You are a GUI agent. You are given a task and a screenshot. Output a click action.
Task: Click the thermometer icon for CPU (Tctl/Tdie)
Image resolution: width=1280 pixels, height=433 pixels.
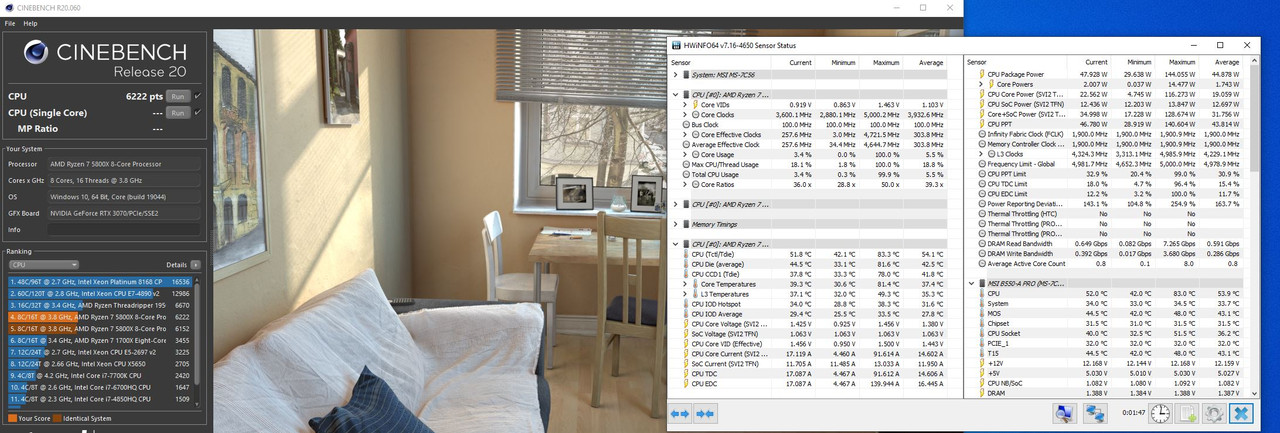pos(684,254)
